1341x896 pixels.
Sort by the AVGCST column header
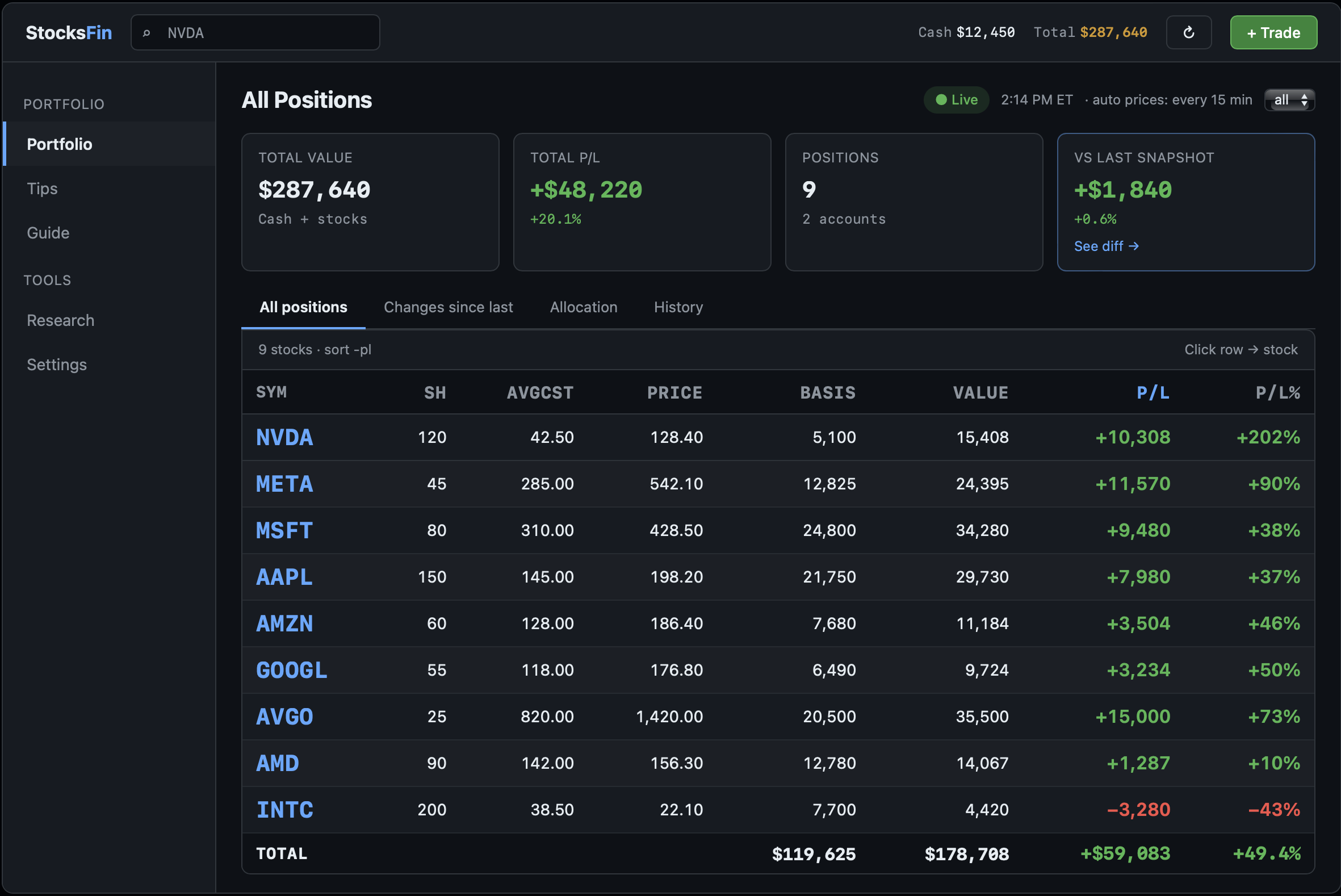click(x=540, y=392)
